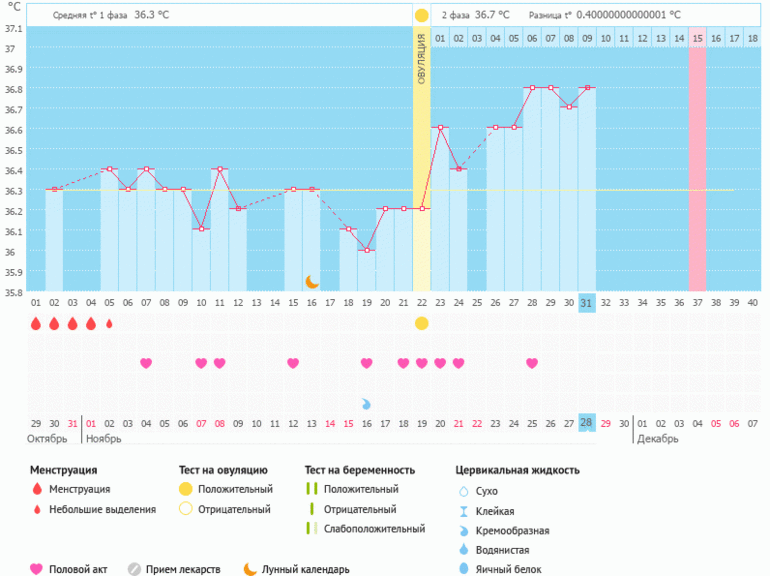Click the highlighted calendar date 28
The width and height of the screenshot is (770, 576).
(x=587, y=422)
